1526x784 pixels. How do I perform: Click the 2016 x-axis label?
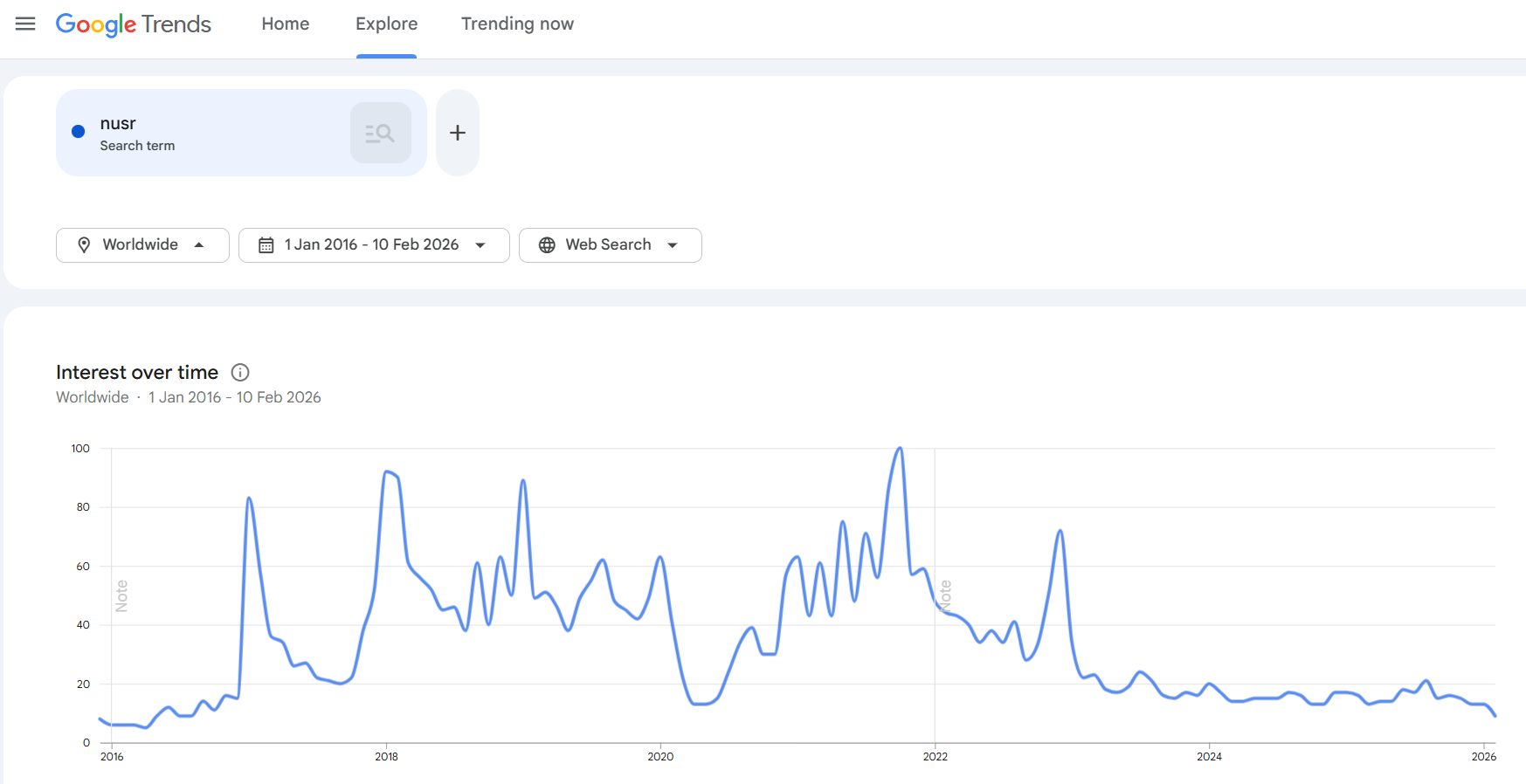click(112, 757)
